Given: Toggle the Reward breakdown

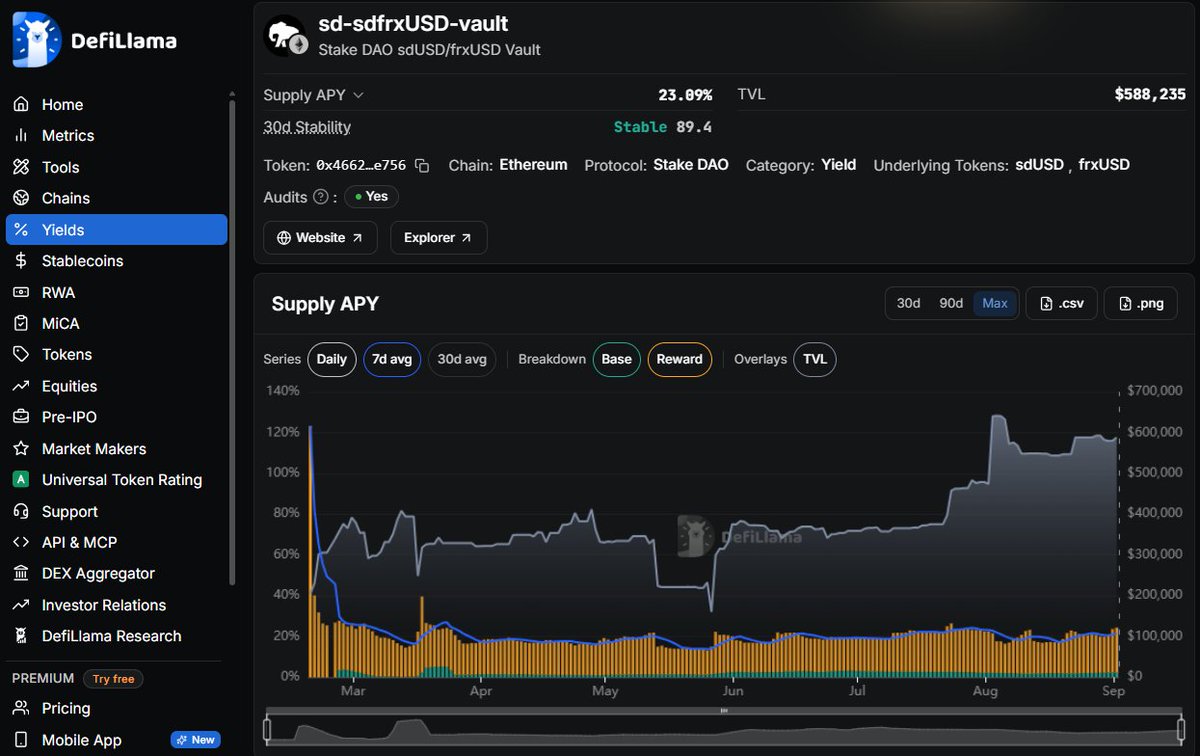Looking at the screenshot, I should point(680,359).
